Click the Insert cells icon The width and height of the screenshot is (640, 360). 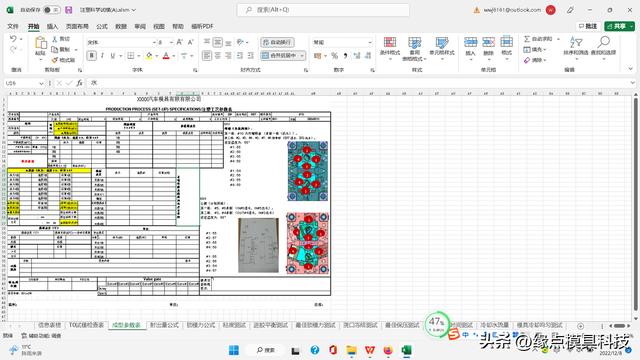point(470,42)
